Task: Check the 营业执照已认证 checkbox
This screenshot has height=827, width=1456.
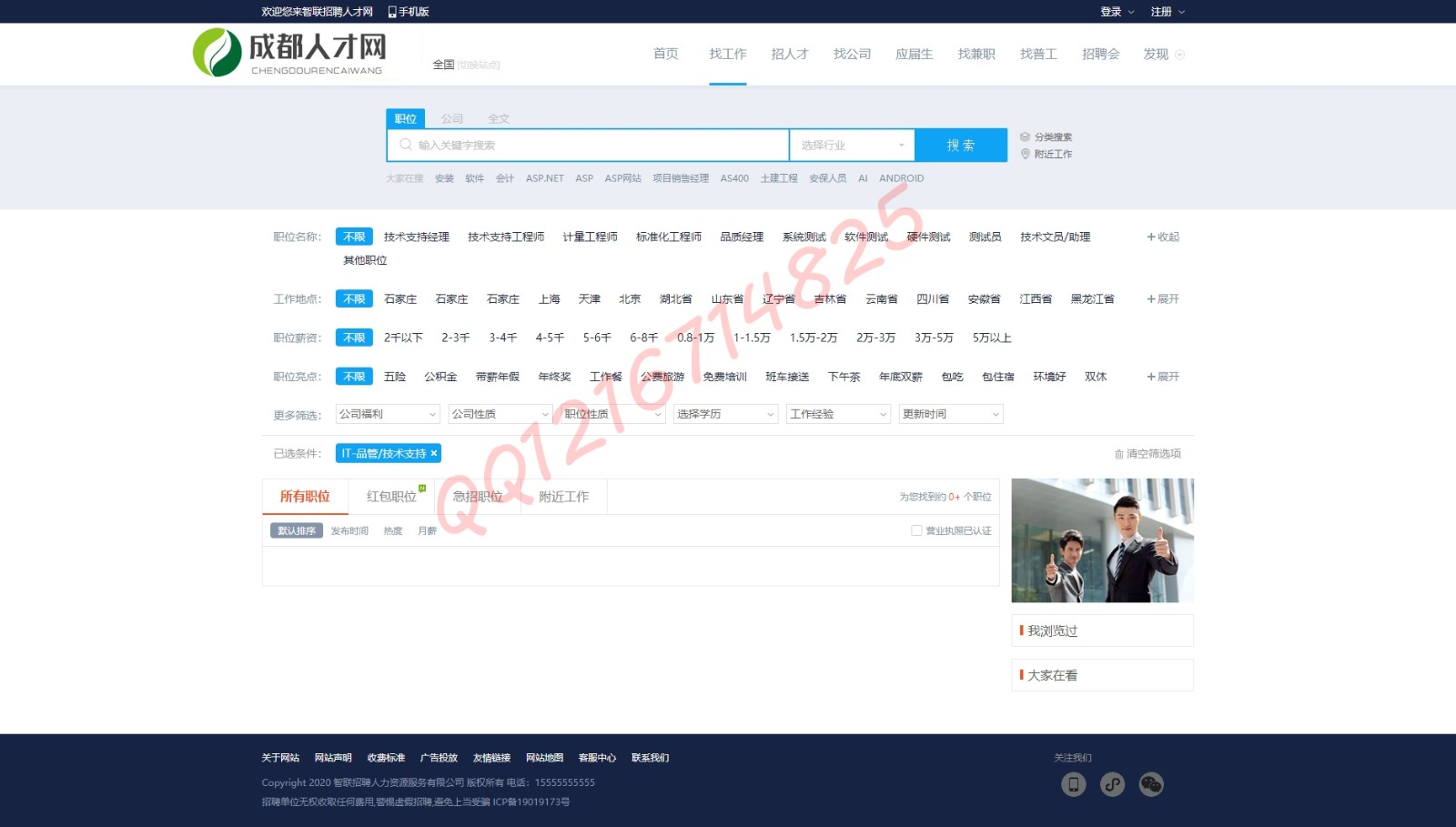Action: pyautogui.click(x=916, y=530)
